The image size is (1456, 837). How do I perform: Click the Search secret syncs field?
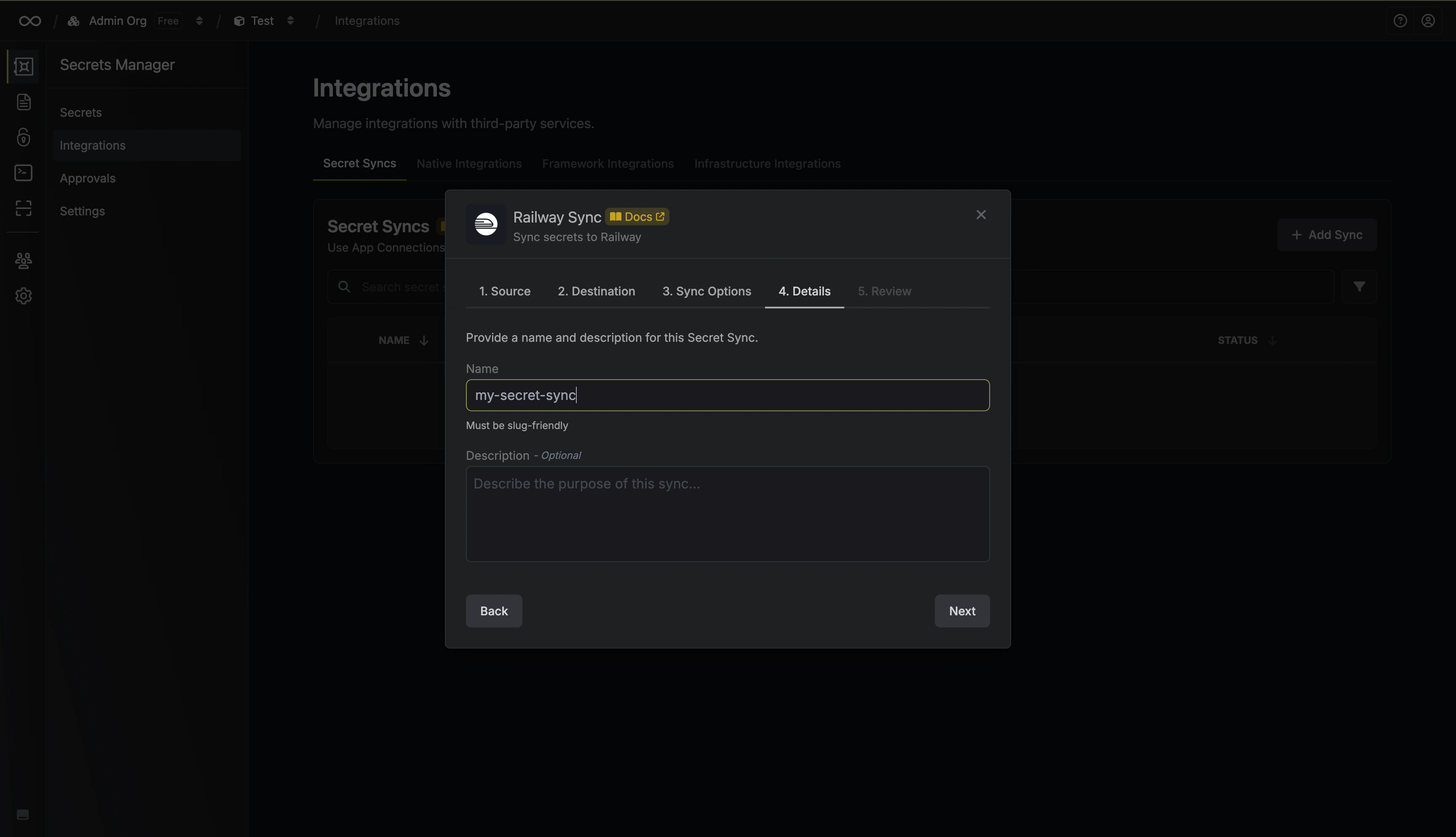tap(830, 286)
